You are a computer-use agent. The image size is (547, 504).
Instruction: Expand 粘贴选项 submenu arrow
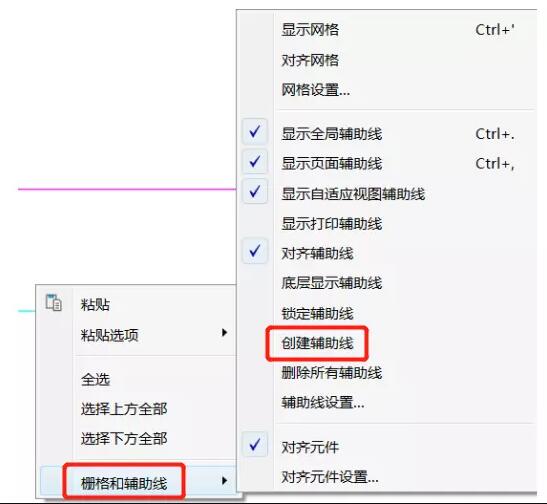[225, 333]
